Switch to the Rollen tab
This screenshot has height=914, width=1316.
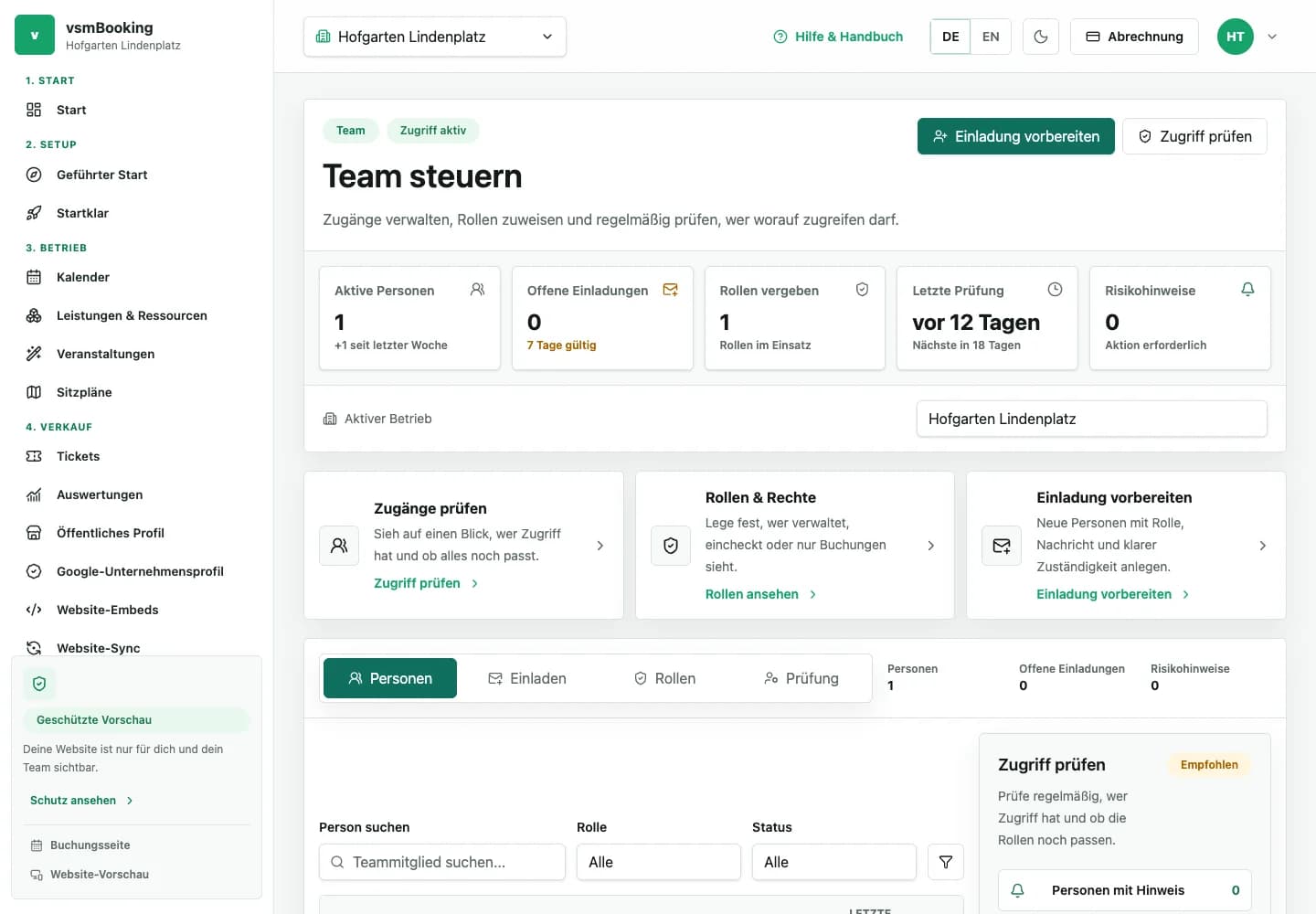click(x=664, y=678)
